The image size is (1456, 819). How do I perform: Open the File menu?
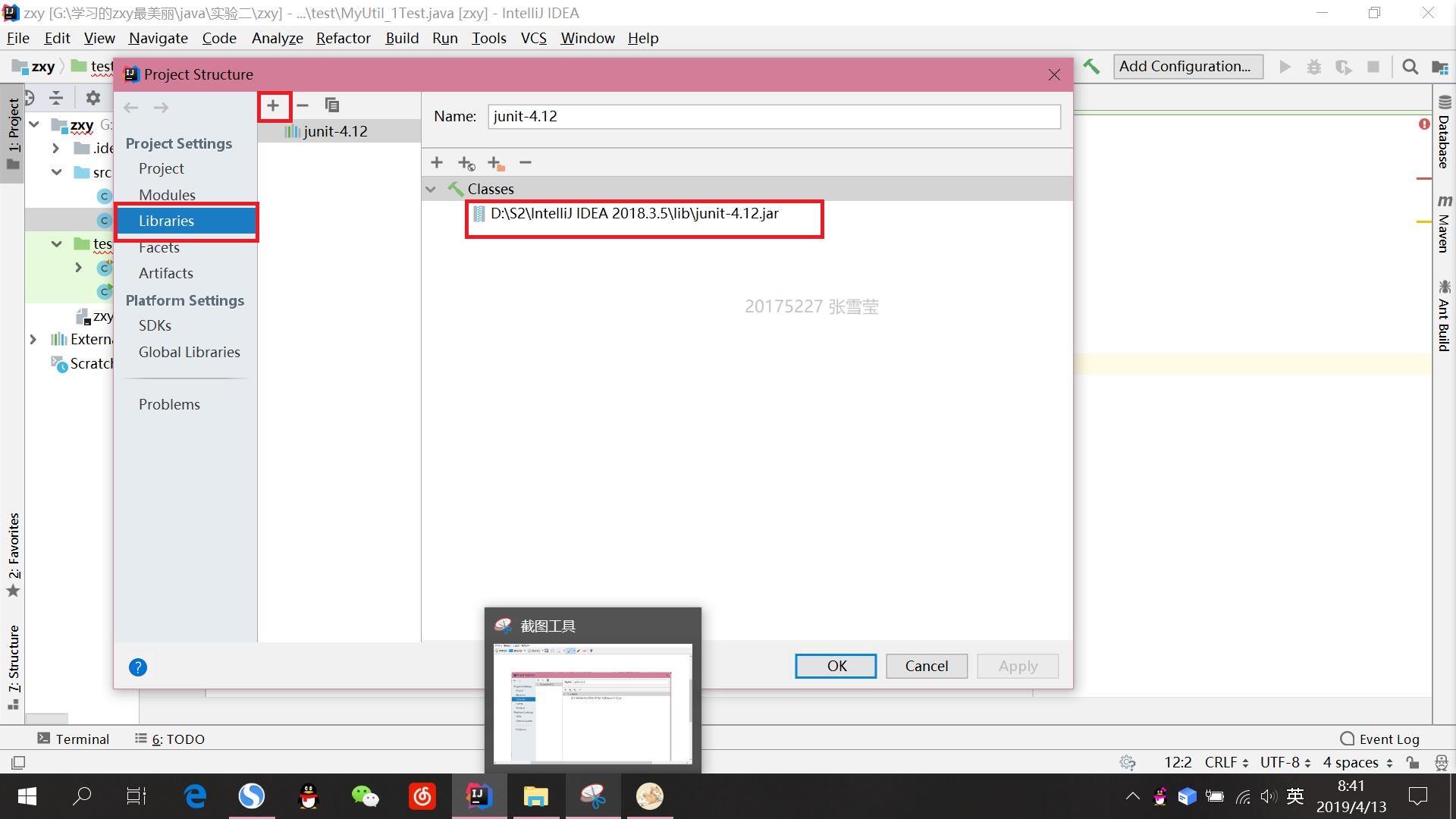click(17, 38)
